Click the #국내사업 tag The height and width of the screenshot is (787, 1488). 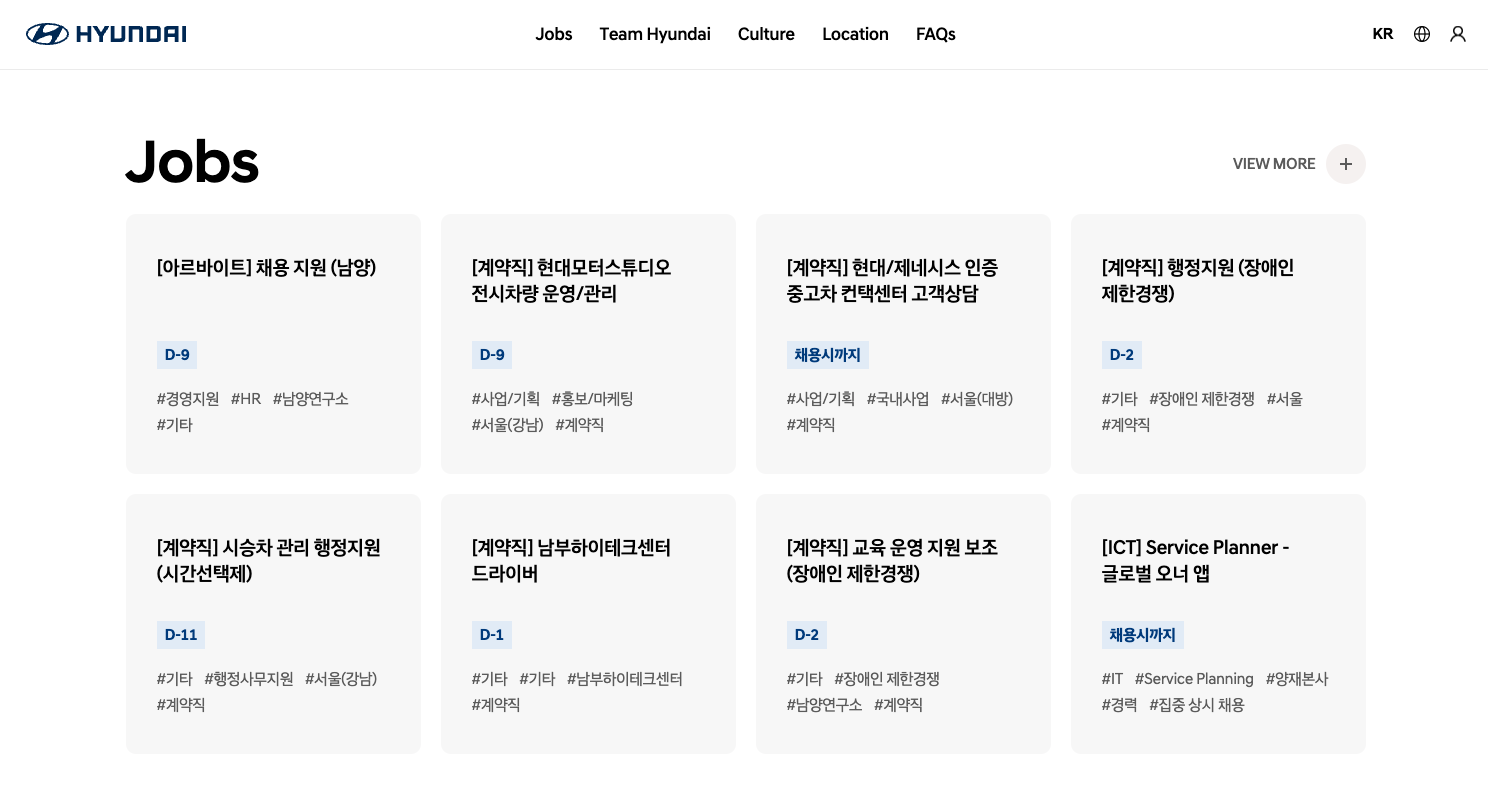point(898,399)
